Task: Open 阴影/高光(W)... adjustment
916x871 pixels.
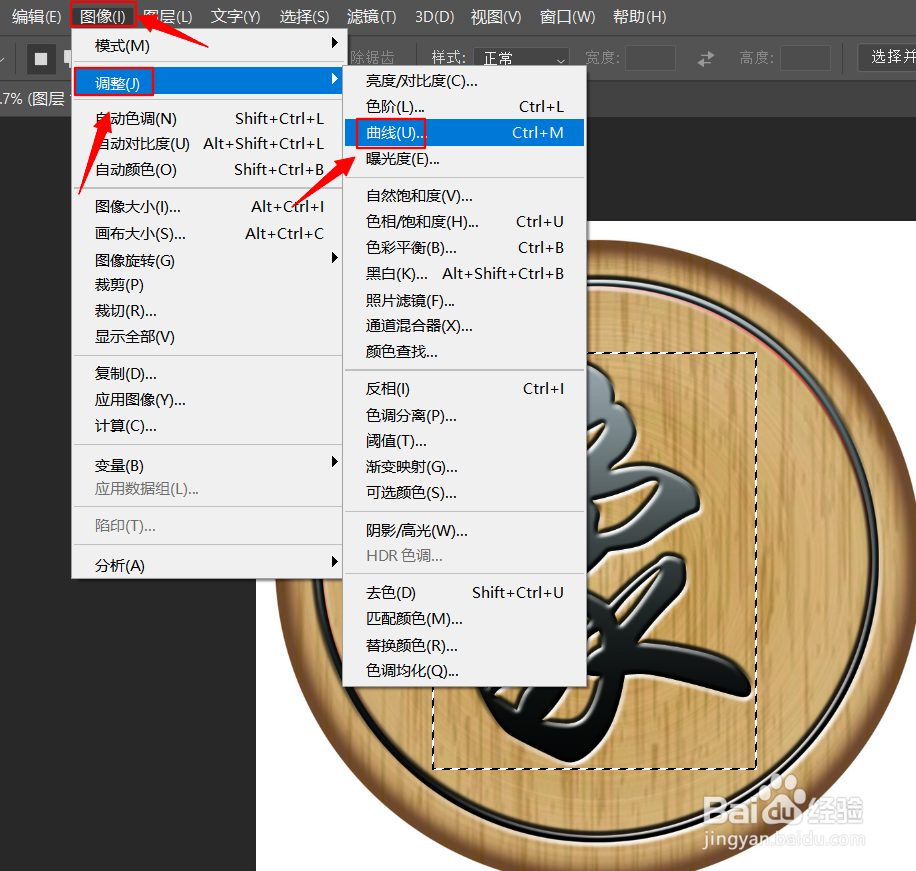Action: click(464, 530)
